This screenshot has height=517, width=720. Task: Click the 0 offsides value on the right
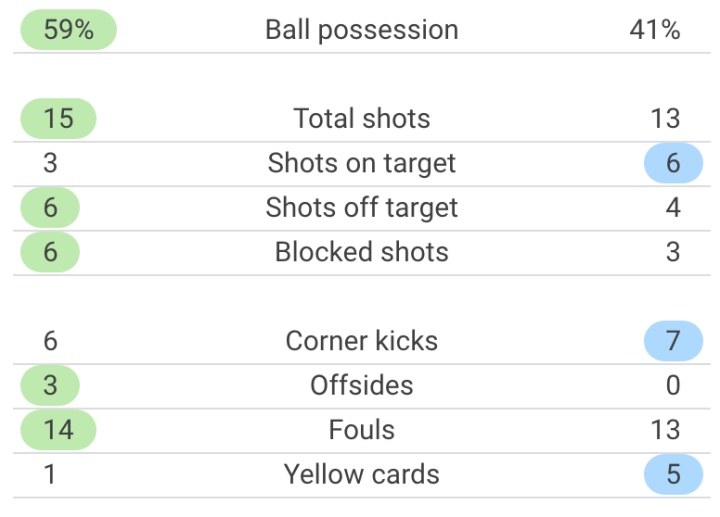[x=673, y=385]
